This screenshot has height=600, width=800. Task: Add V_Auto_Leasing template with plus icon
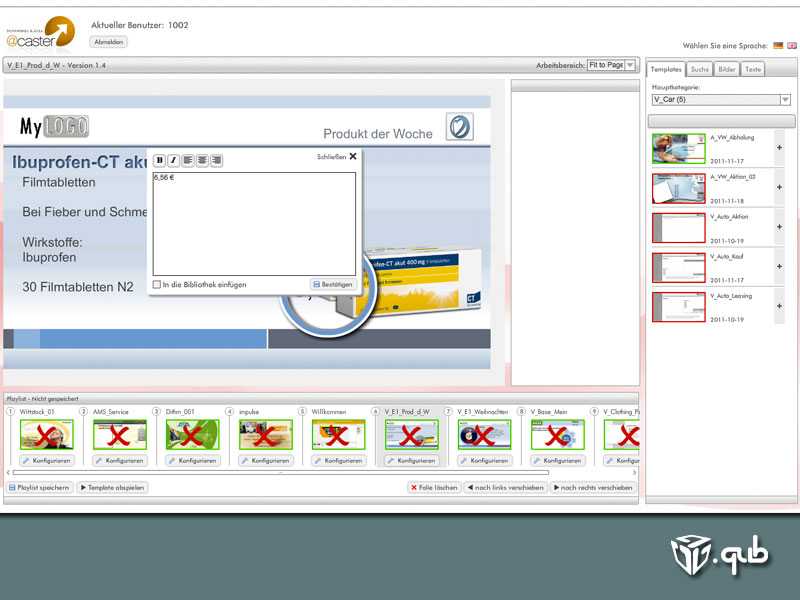click(779, 306)
